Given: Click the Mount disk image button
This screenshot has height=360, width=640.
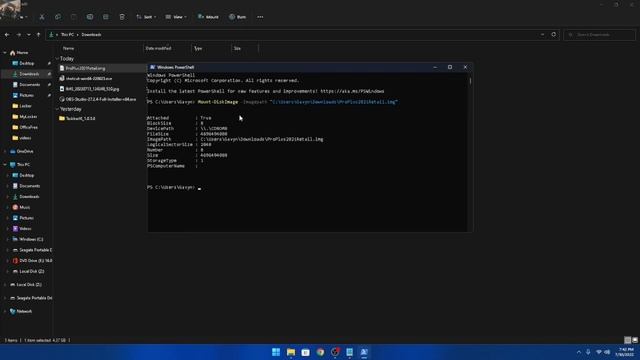Looking at the screenshot, I should (x=208, y=17).
